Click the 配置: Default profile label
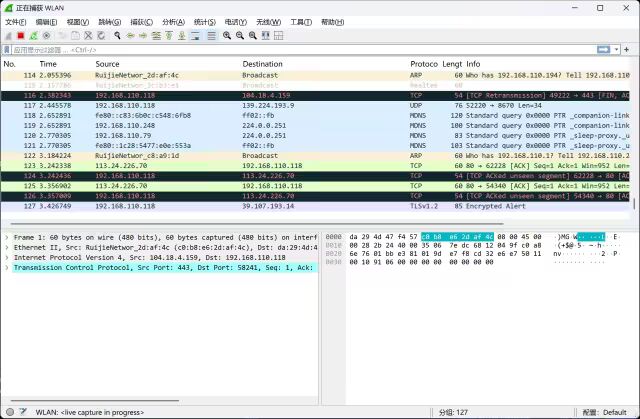Image resolution: width=640 pixels, height=419 pixels. (x=604, y=412)
